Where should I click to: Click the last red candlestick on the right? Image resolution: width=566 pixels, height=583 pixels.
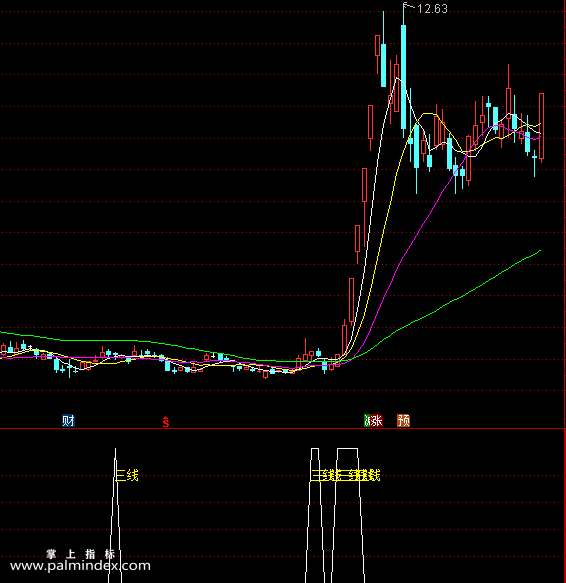541,126
